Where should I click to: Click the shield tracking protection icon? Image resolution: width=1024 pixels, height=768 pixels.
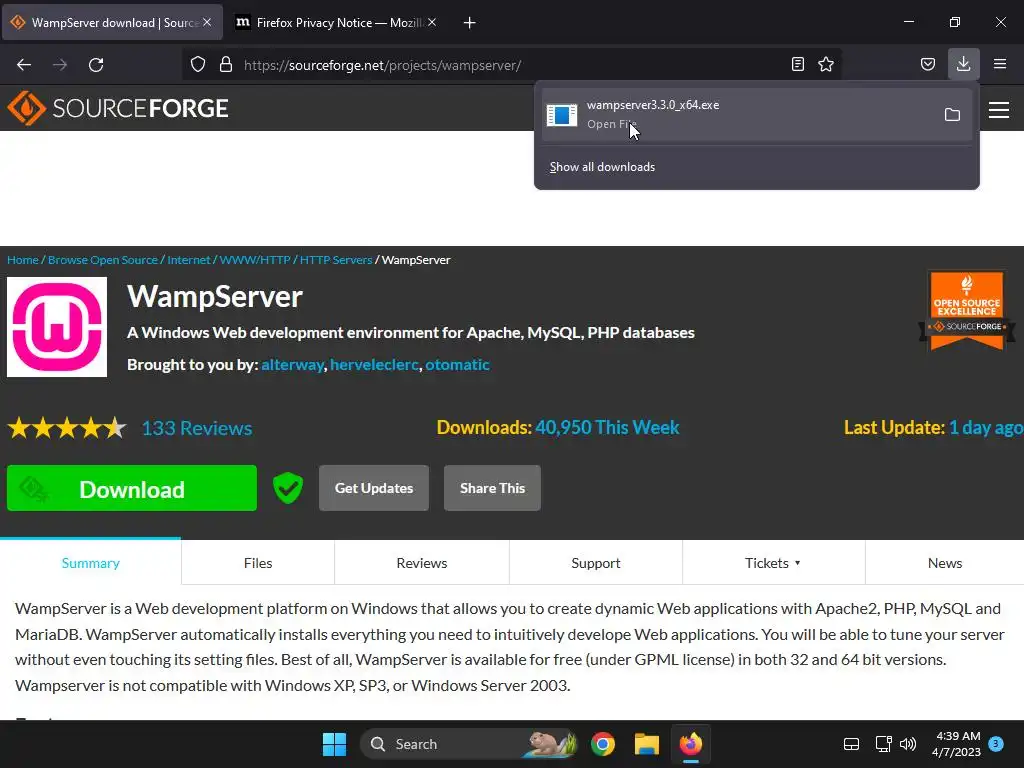(x=198, y=64)
